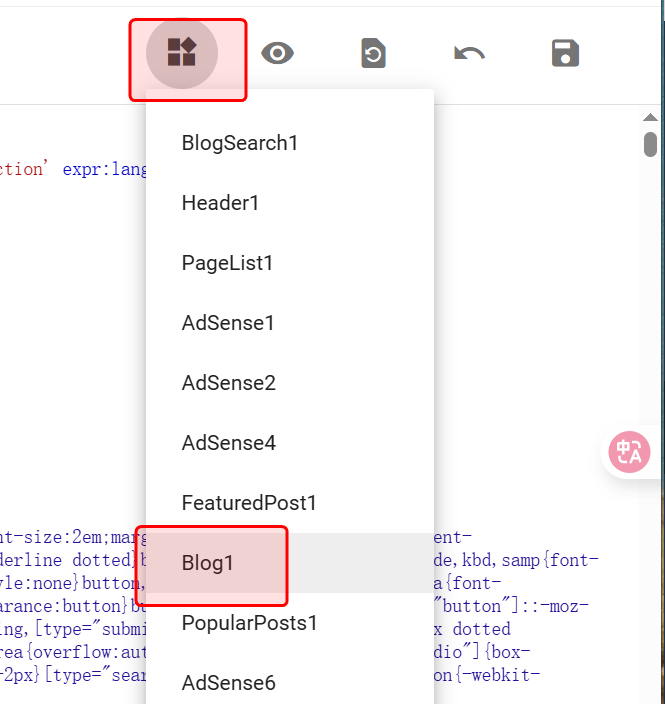Click the pink floating translate icon
This screenshot has width=665, height=704.
click(x=630, y=452)
